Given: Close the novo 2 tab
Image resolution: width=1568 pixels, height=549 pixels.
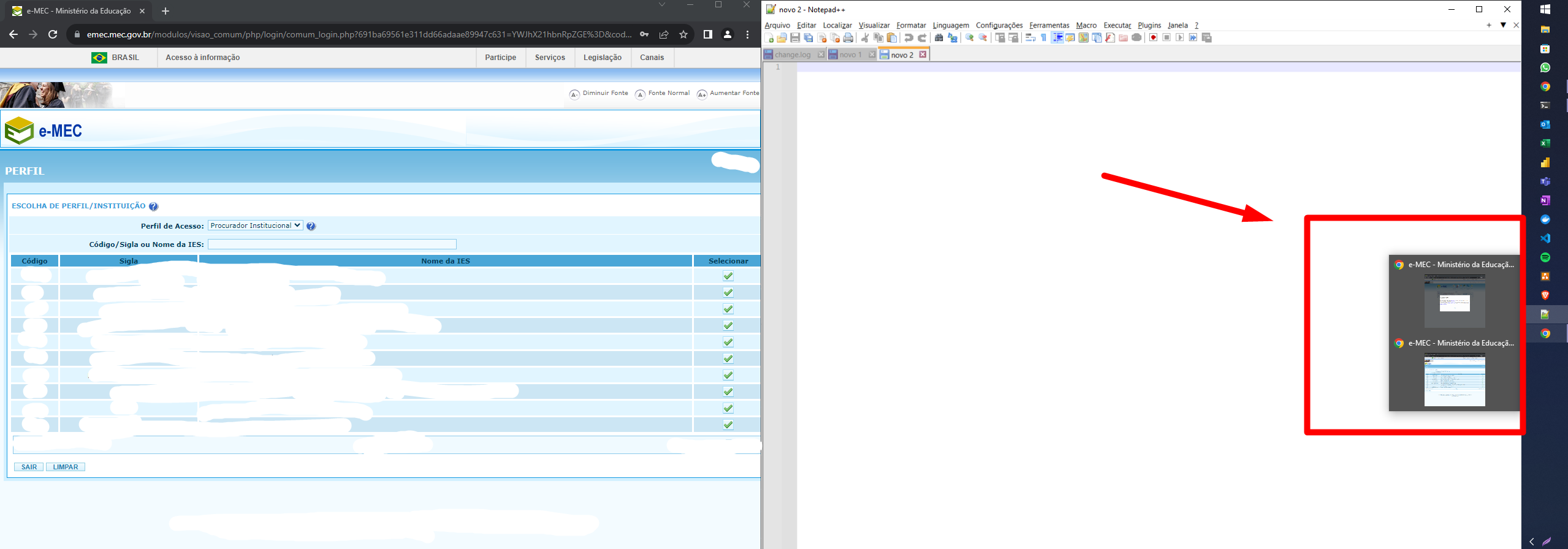Looking at the screenshot, I should (923, 55).
